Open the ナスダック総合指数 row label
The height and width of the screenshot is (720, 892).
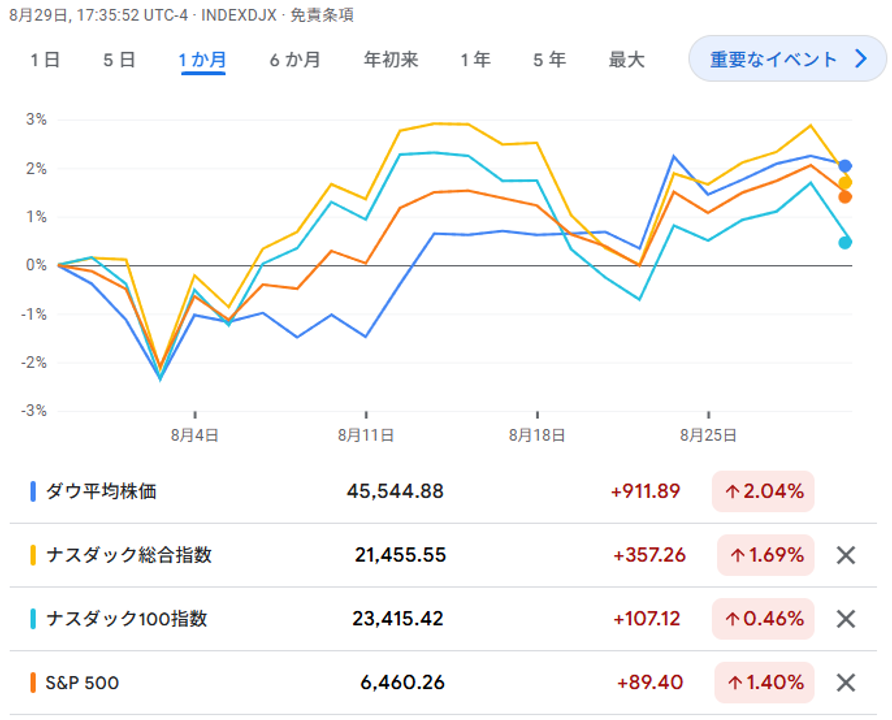tap(129, 555)
